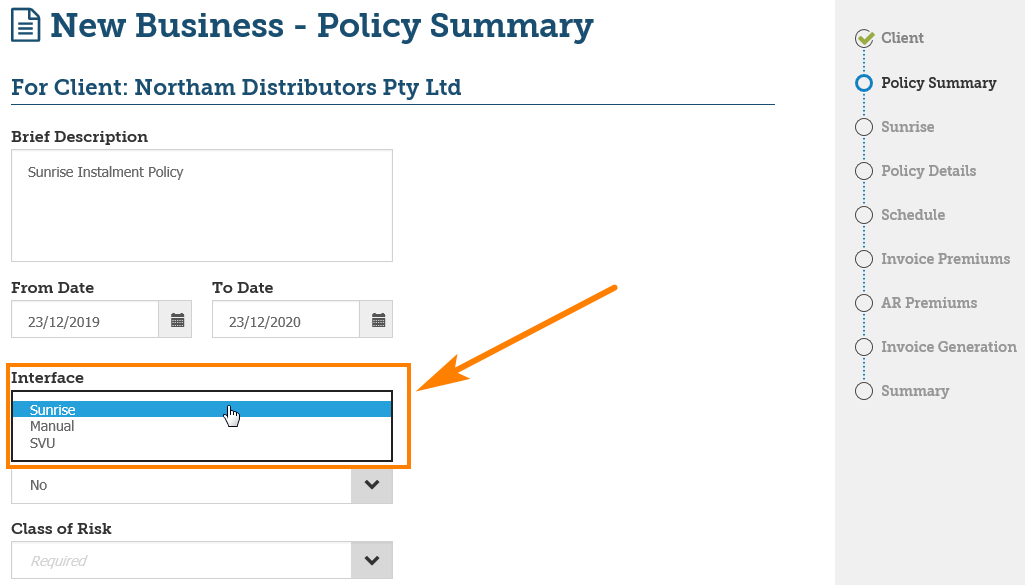Click the Sunrise step circle in wizard
This screenshot has width=1025, height=585.
coord(864,127)
